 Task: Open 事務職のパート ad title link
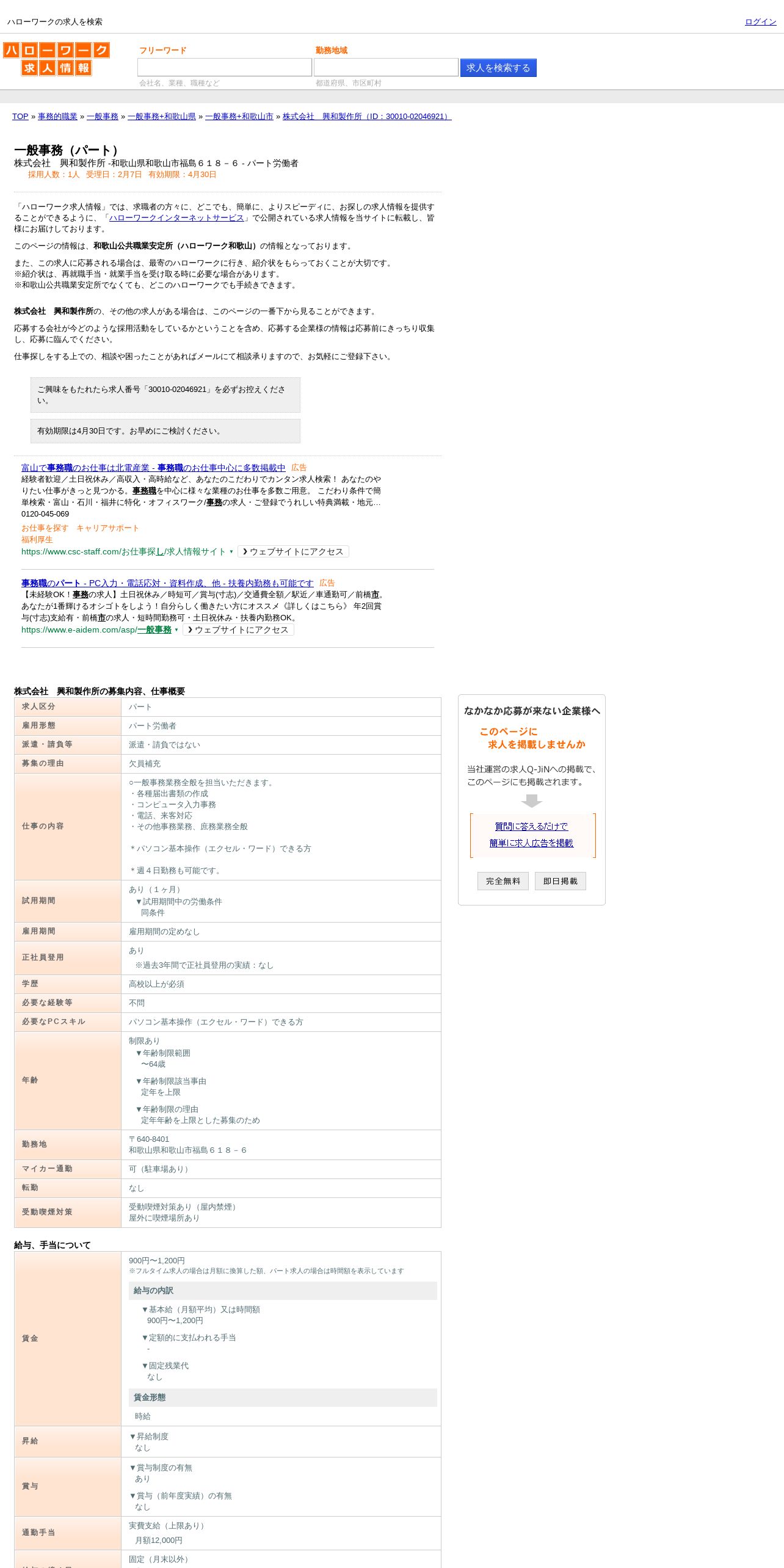167,583
